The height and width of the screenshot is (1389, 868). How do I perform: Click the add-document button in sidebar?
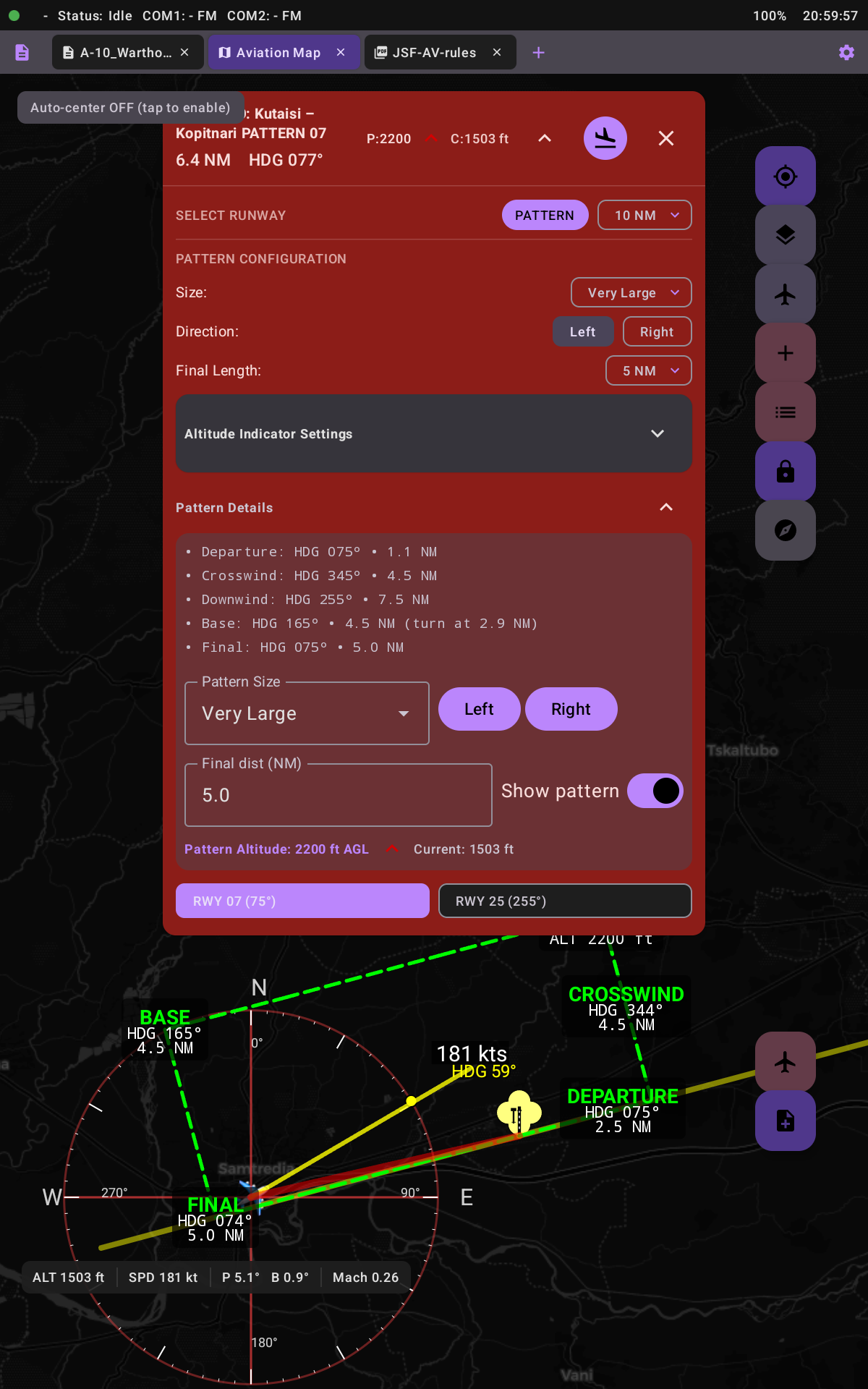pyautogui.click(x=786, y=1121)
